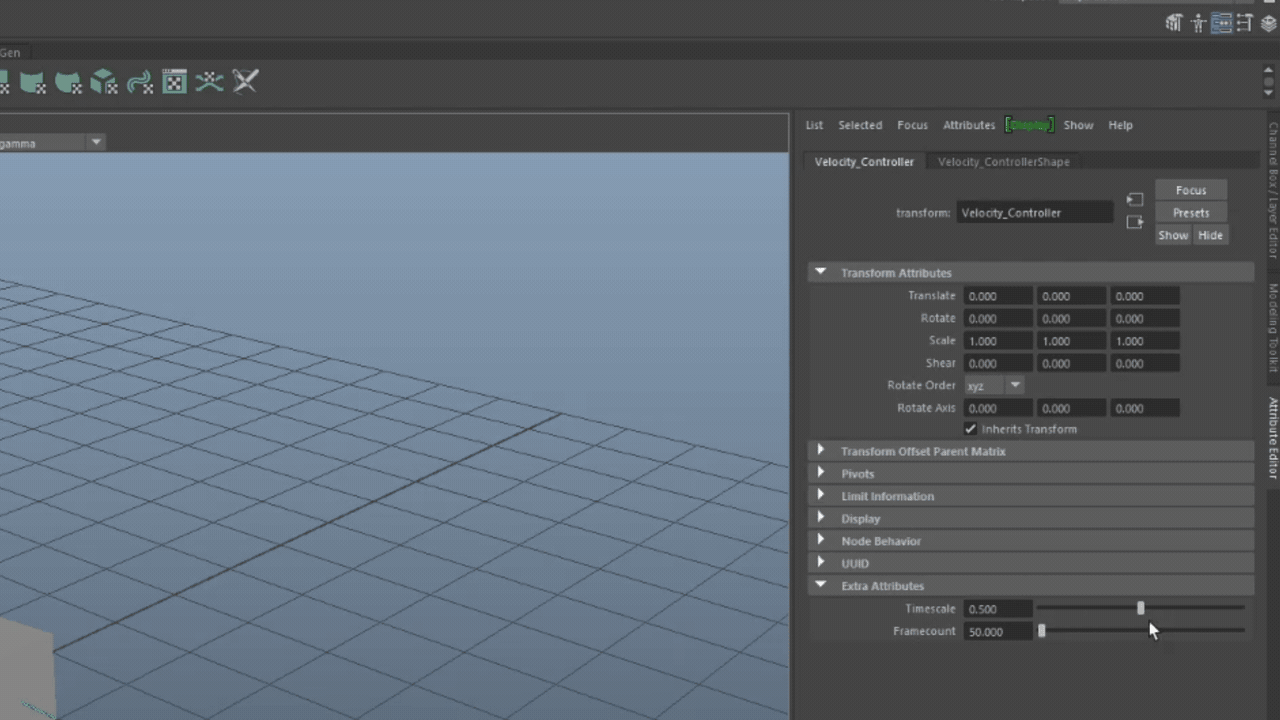
Task: Click the Timescale value field 0.500
Action: (x=998, y=608)
